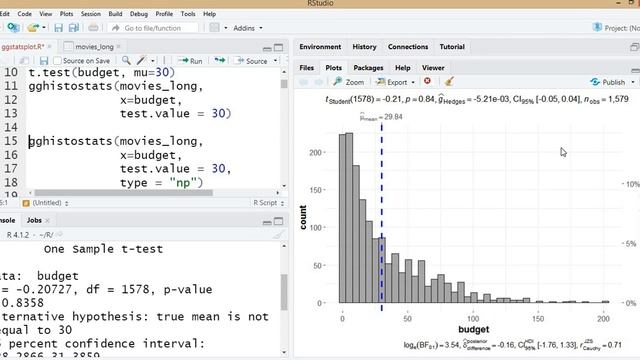640x360 pixels.
Task: Go to the next plot arrow
Action: tap(319, 82)
